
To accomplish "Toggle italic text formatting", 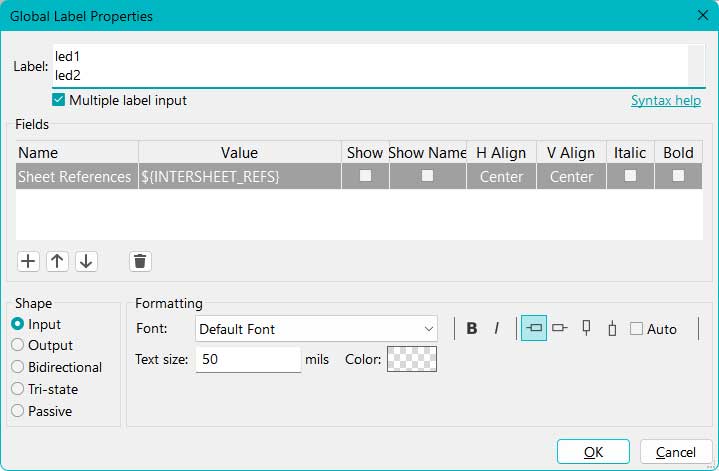I will pos(496,329).
